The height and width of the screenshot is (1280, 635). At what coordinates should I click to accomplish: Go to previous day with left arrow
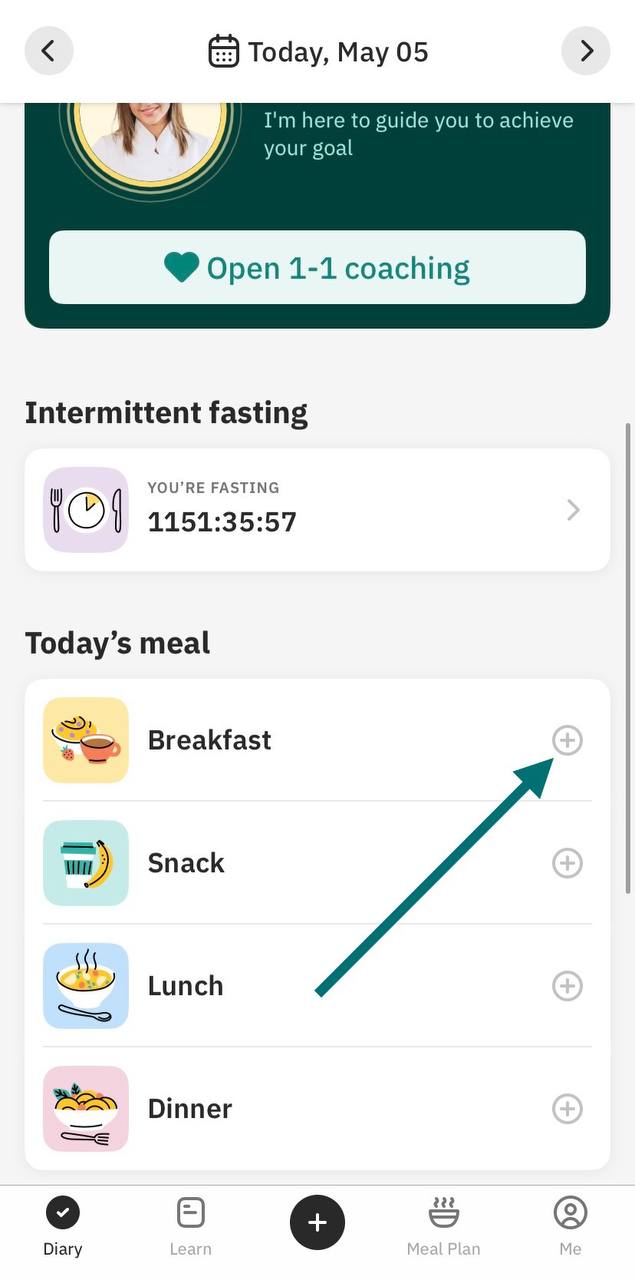pyautogui.click(x=49, y=50)
